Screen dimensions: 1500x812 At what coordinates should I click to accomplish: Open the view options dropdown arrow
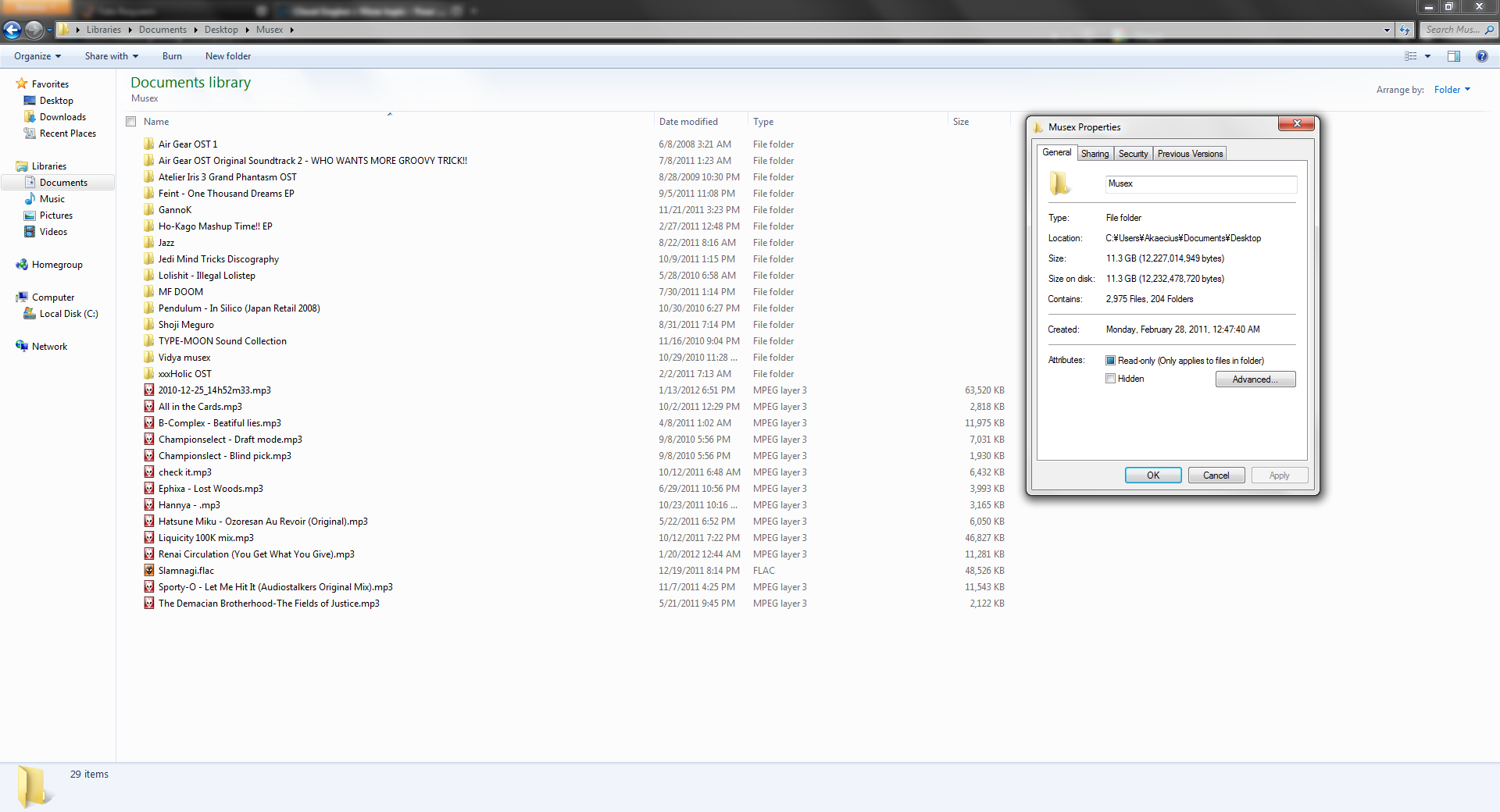tap(1427, 56)
